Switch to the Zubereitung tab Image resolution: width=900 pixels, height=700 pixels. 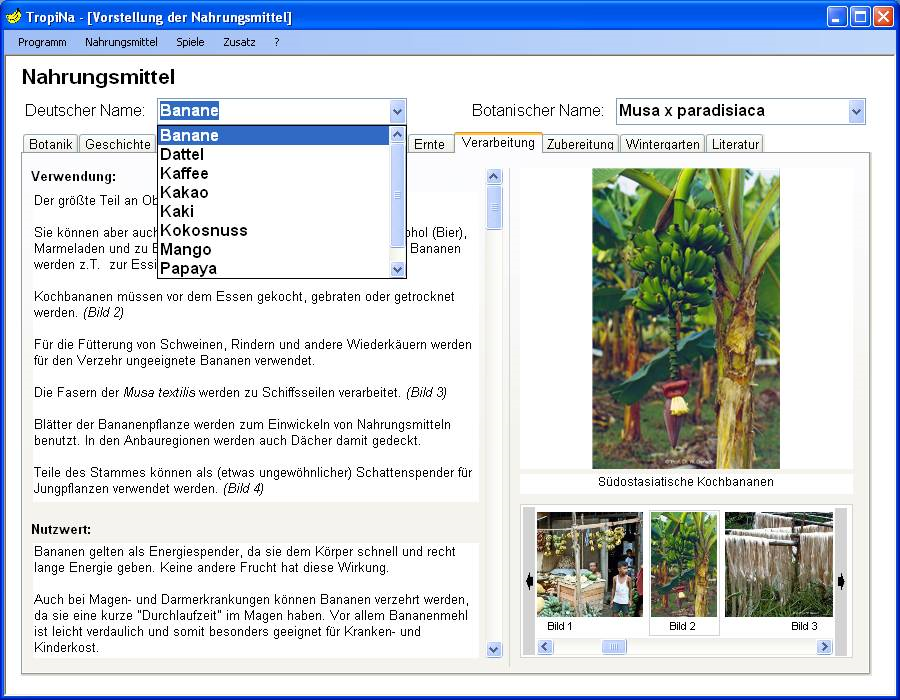(581, 144)
